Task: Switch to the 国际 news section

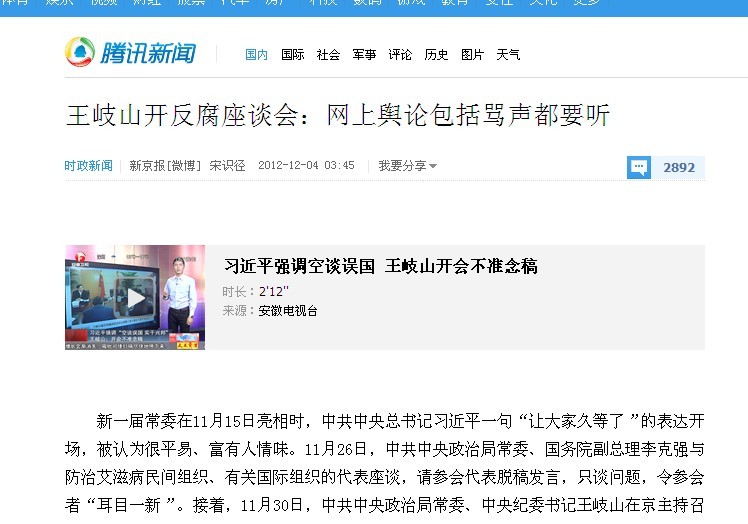Action: pyautogui.click(x=292, y=55)
